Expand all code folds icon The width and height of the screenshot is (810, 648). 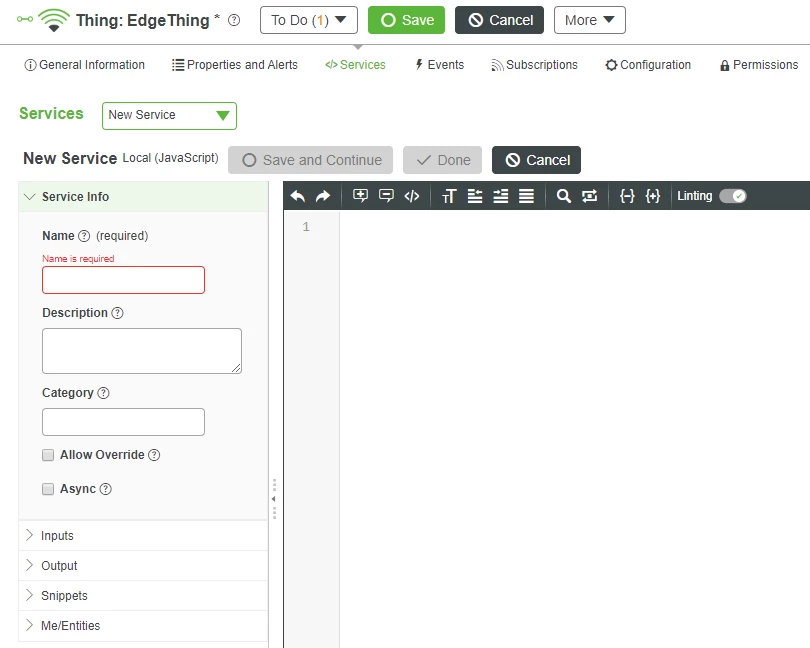(x=652, y=196)
